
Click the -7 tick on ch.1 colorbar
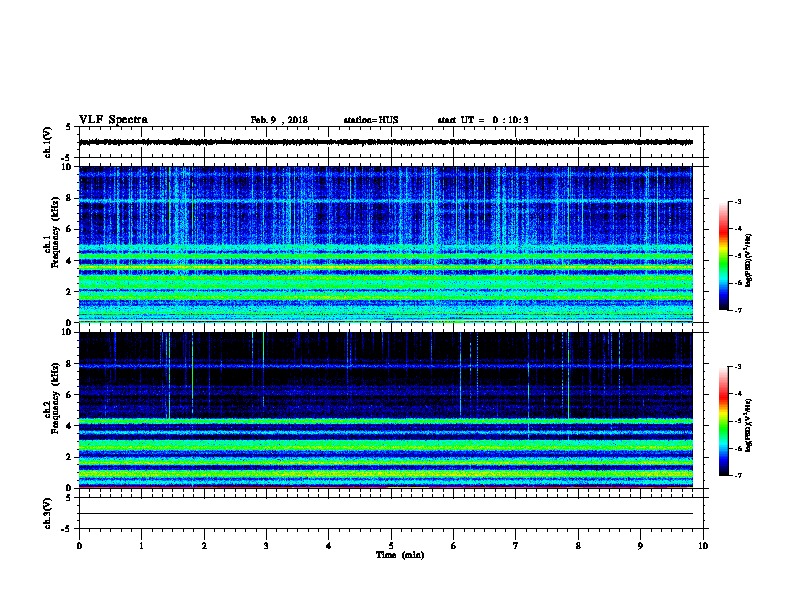point(737,310)
